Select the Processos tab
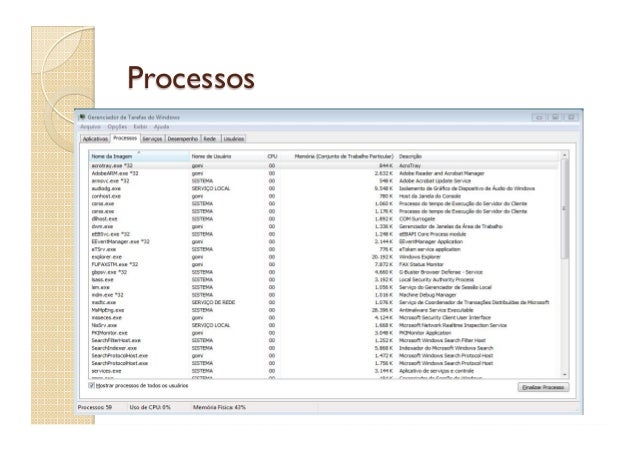Screen dimensions: 638x451 125,138
